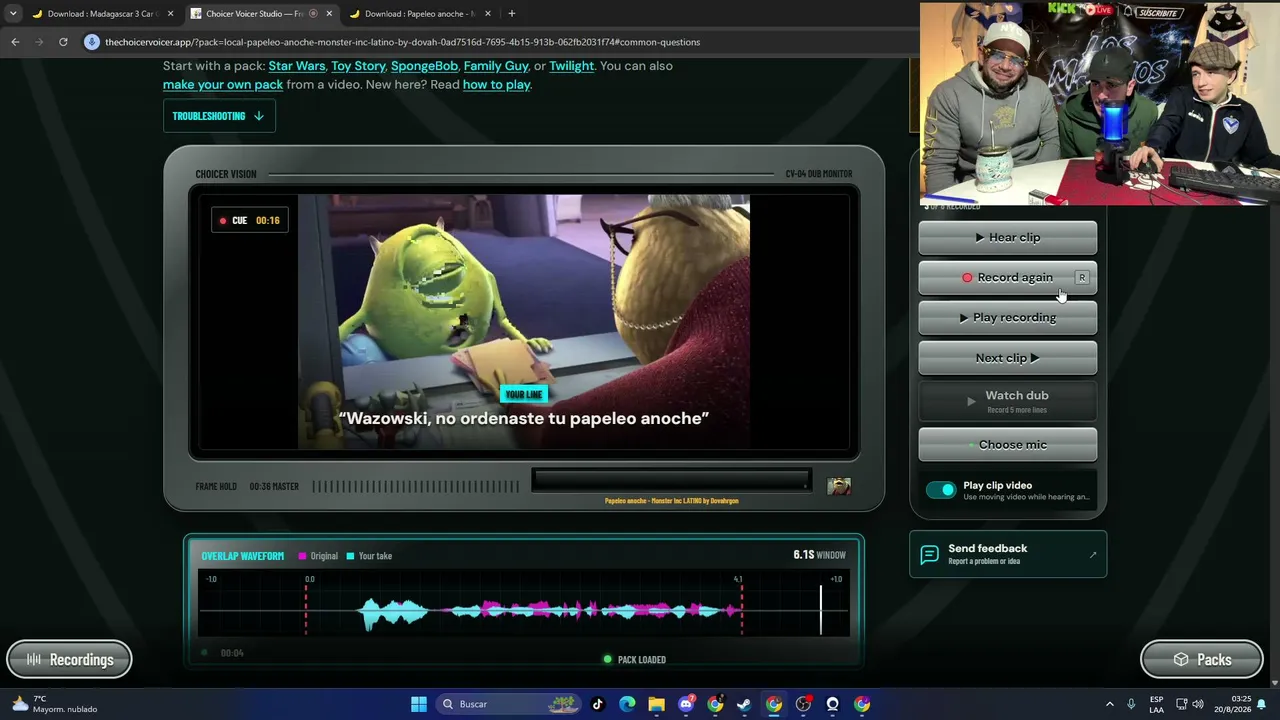The image size is (1280, 720).
Task: Reload the current page
Action: tap(63, 42)
